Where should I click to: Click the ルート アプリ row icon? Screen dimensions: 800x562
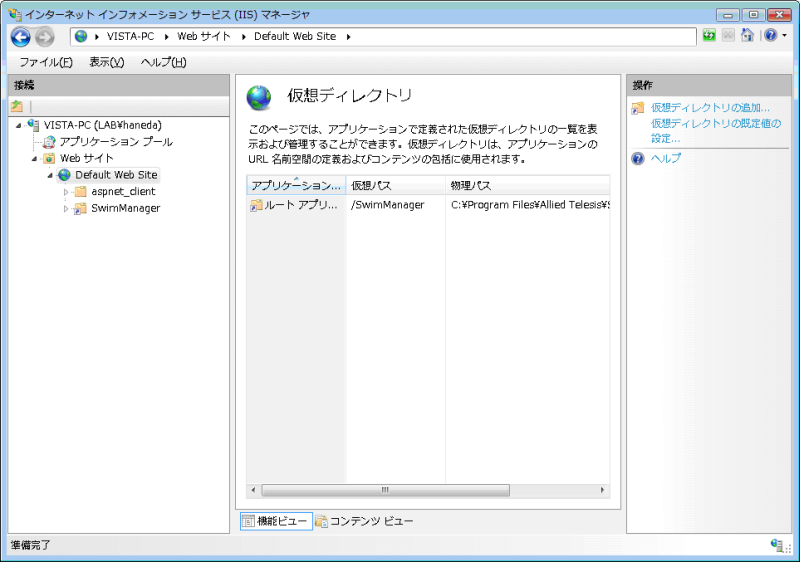(255, 205)
